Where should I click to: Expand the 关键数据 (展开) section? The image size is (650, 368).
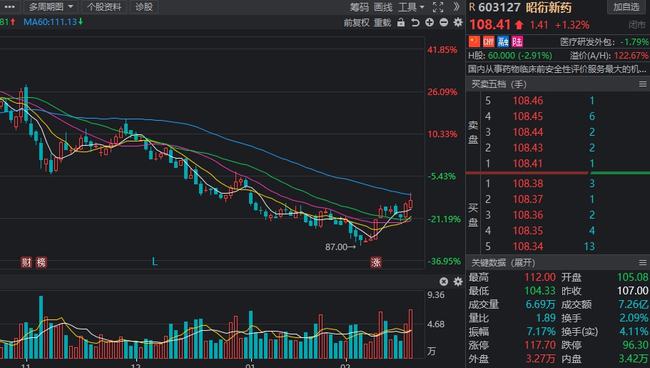[503, 263]
